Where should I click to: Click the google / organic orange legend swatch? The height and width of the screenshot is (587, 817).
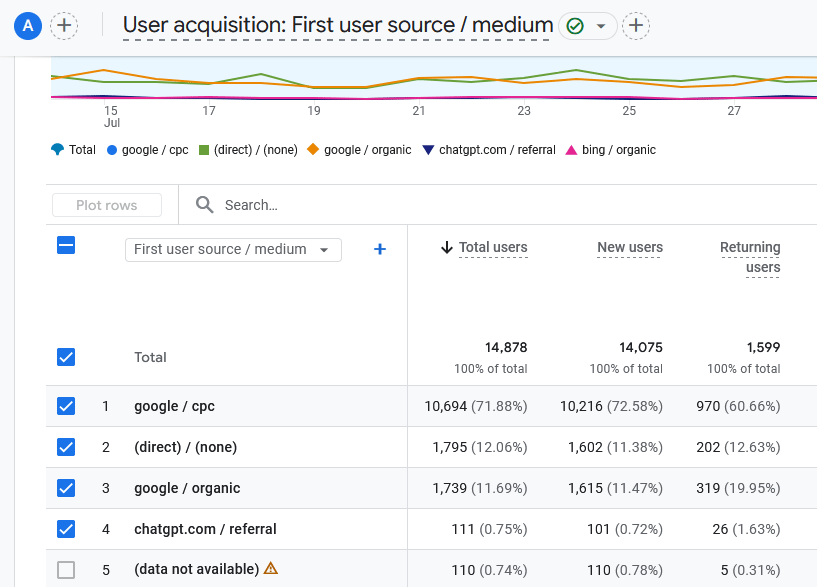click(x=313, y=150)
